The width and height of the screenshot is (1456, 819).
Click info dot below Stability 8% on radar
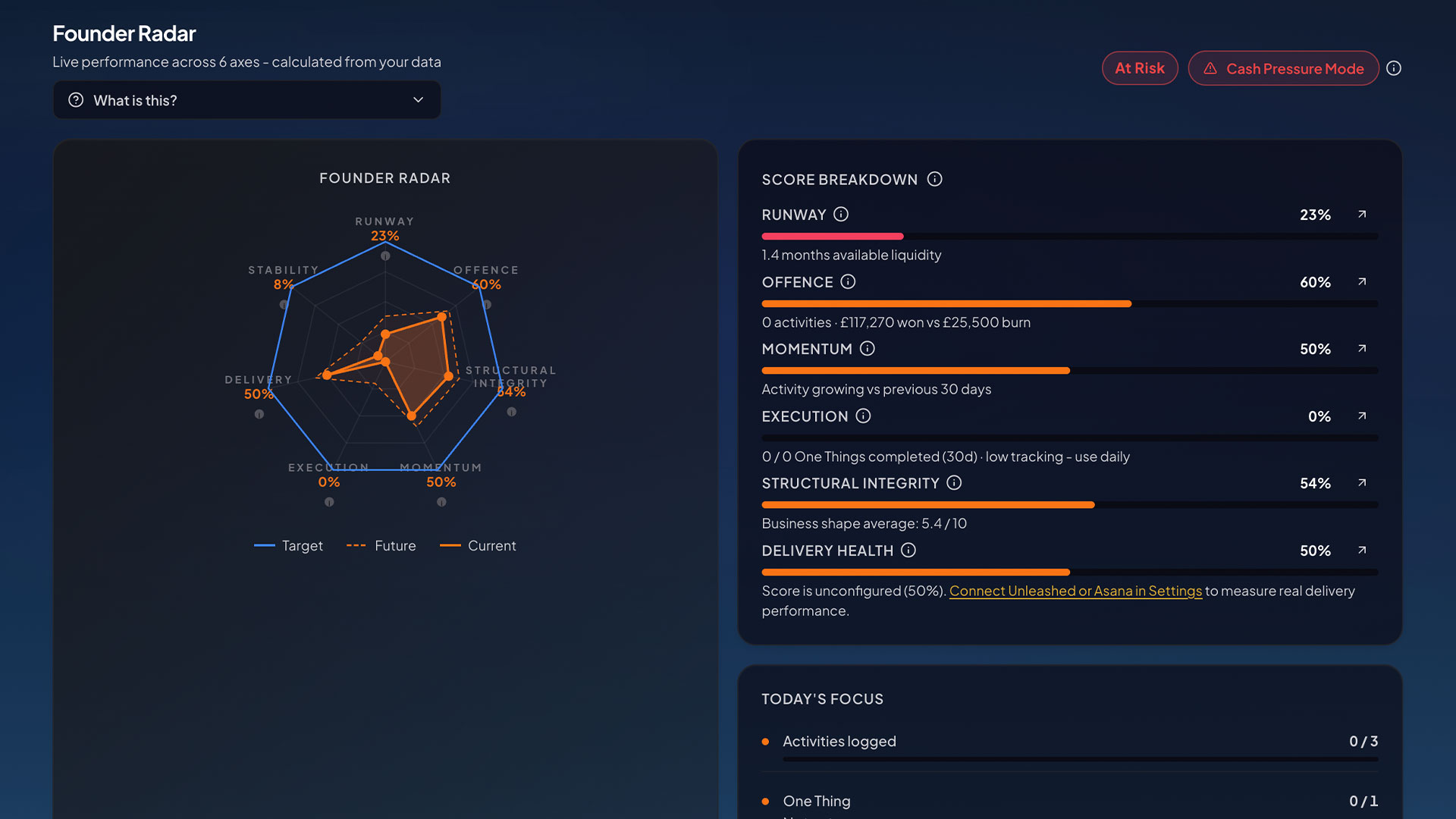[284, 305]
